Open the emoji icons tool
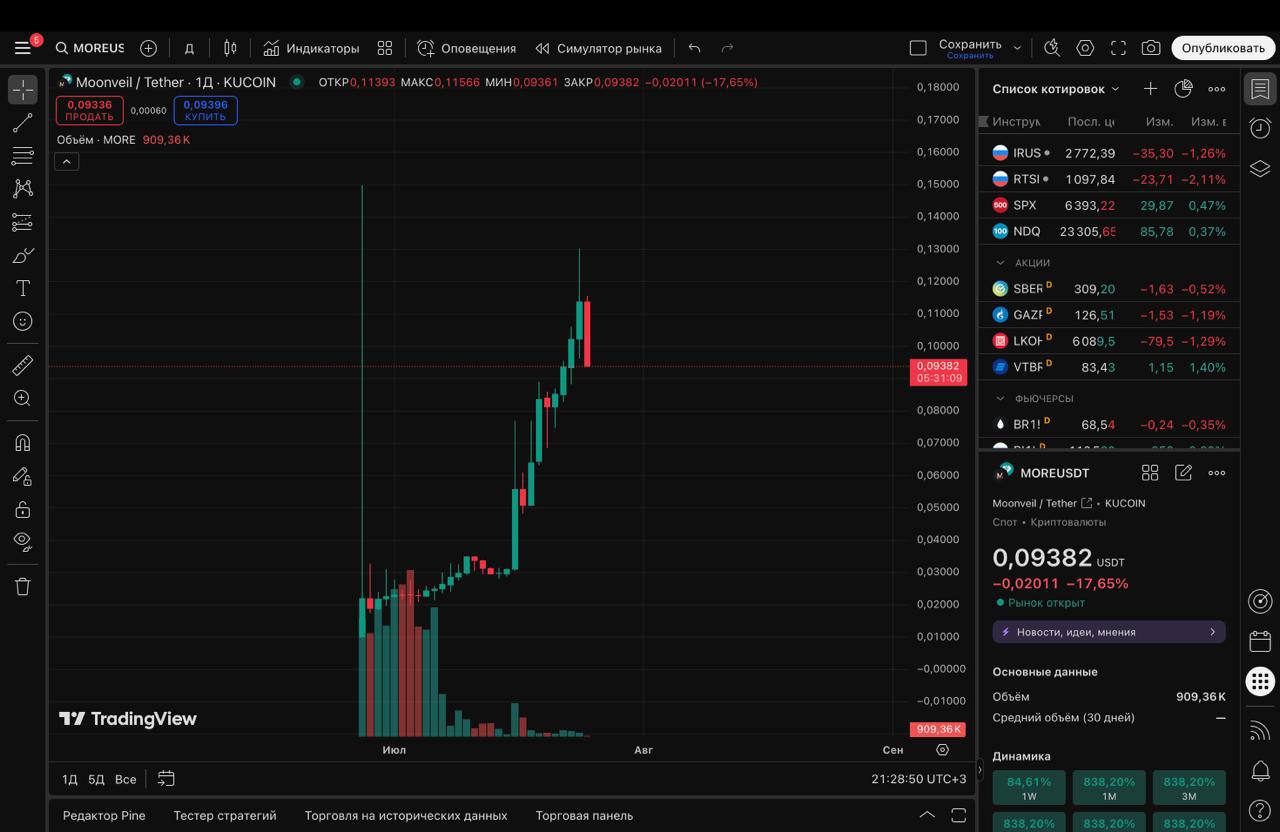1280x832 pixels. click(x=23, y=321)
